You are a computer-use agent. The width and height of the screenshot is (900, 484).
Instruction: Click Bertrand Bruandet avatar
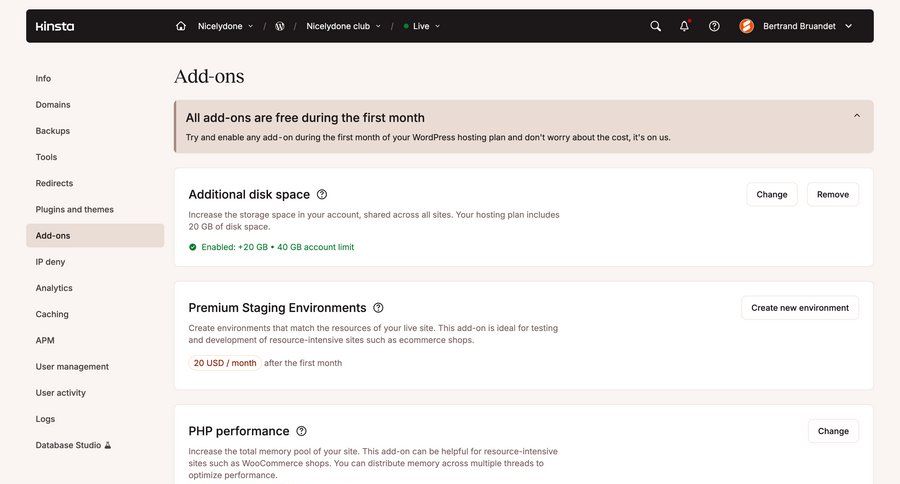pos(746,26)
